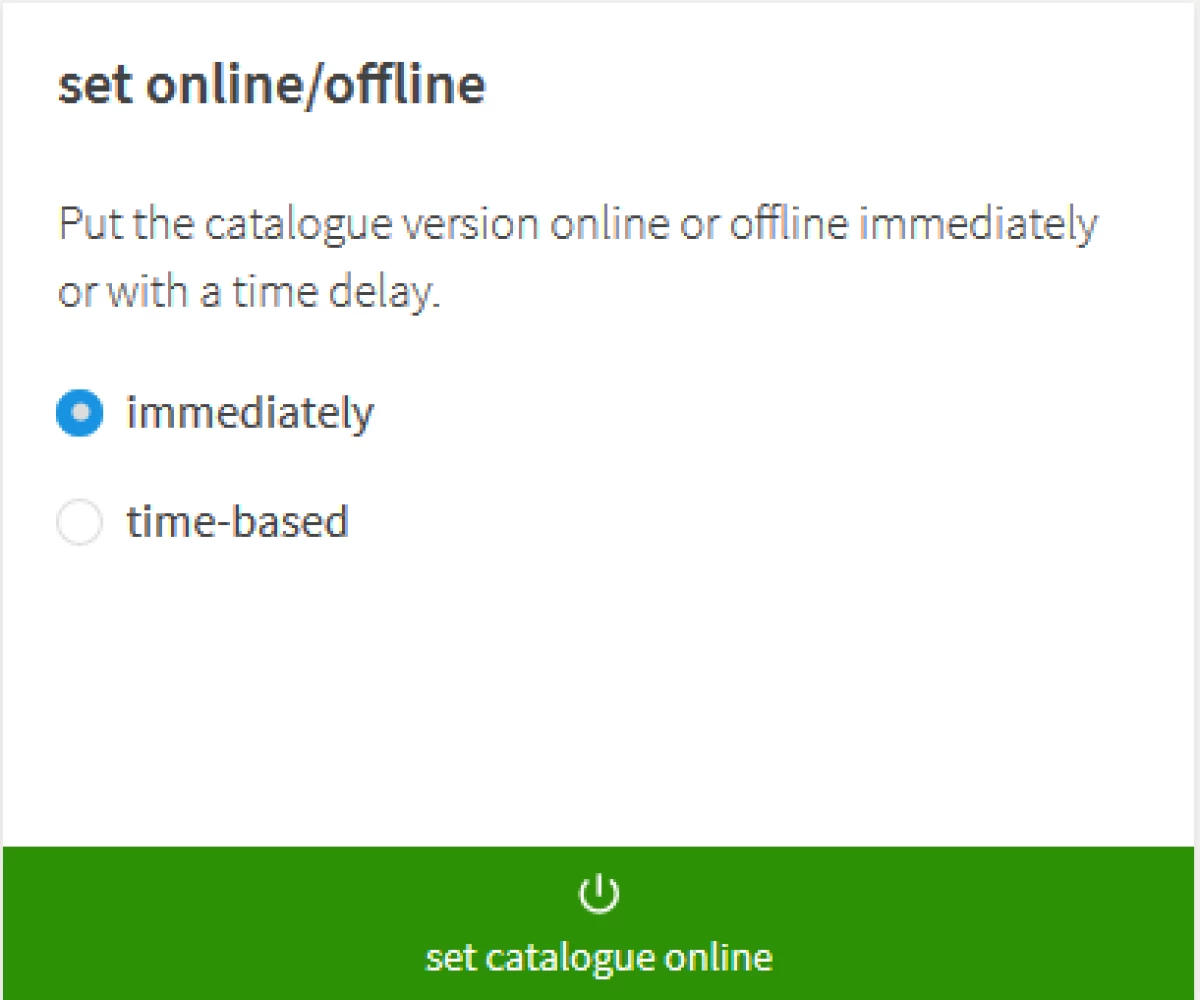
Task: Click "or with a time delay." text line
Action: (249, 294)
